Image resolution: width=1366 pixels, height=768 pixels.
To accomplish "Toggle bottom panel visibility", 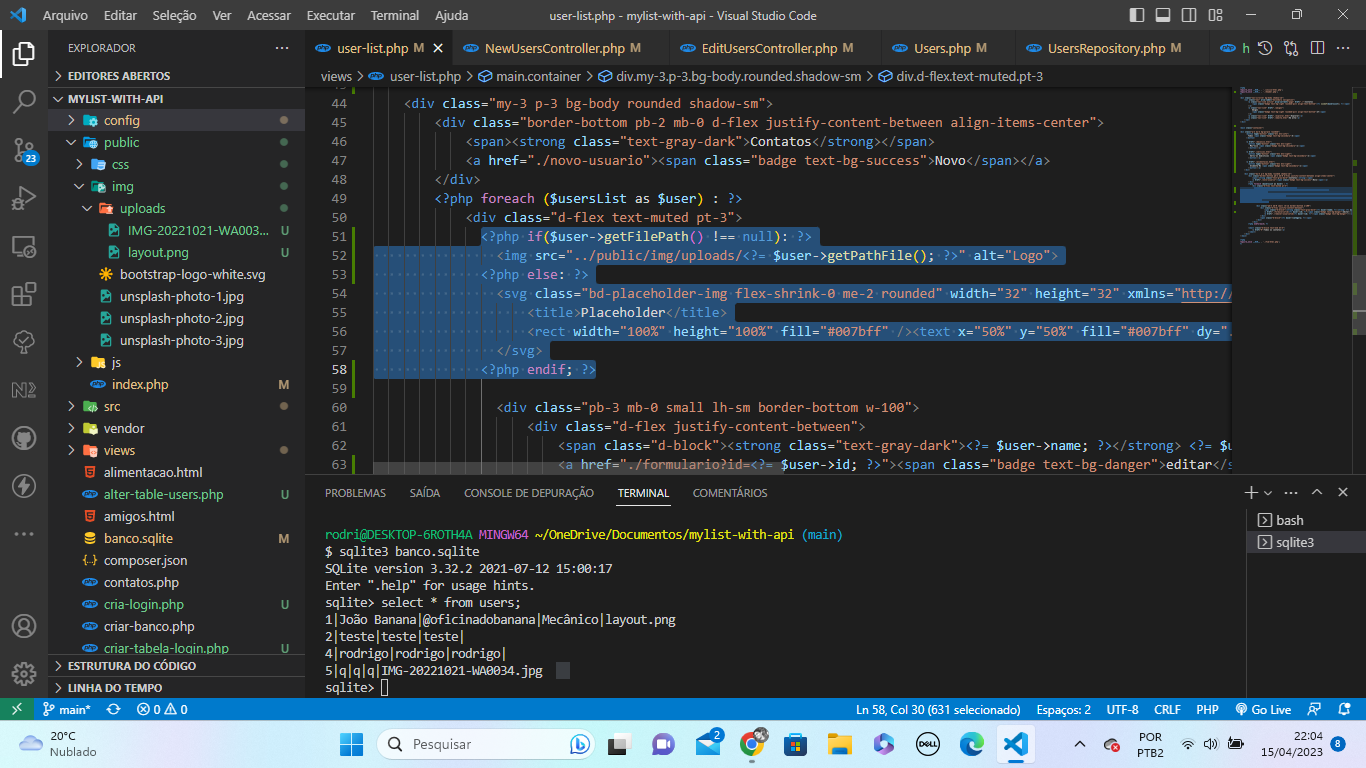I will pyautogui.click(x=1163, y=15).
